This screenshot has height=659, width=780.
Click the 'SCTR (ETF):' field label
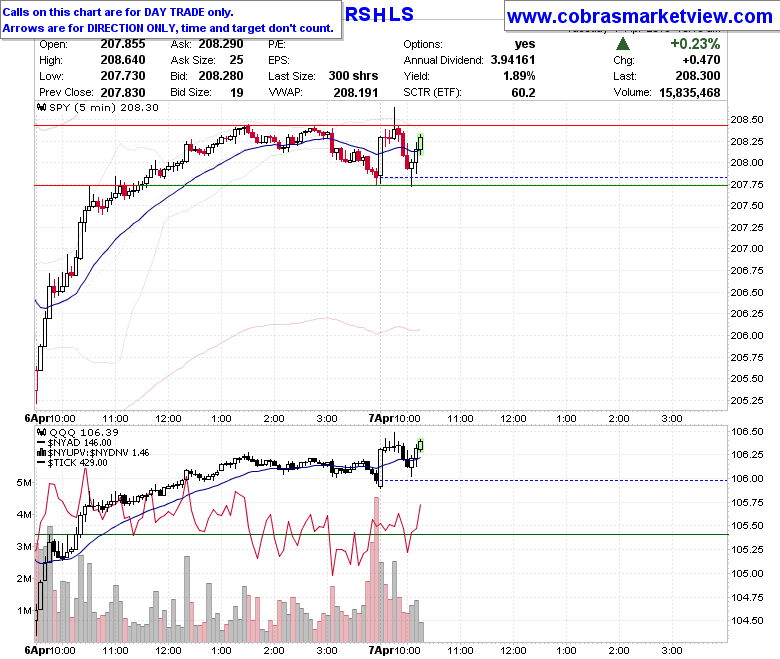pyautogui.click(x=432, y=93)
